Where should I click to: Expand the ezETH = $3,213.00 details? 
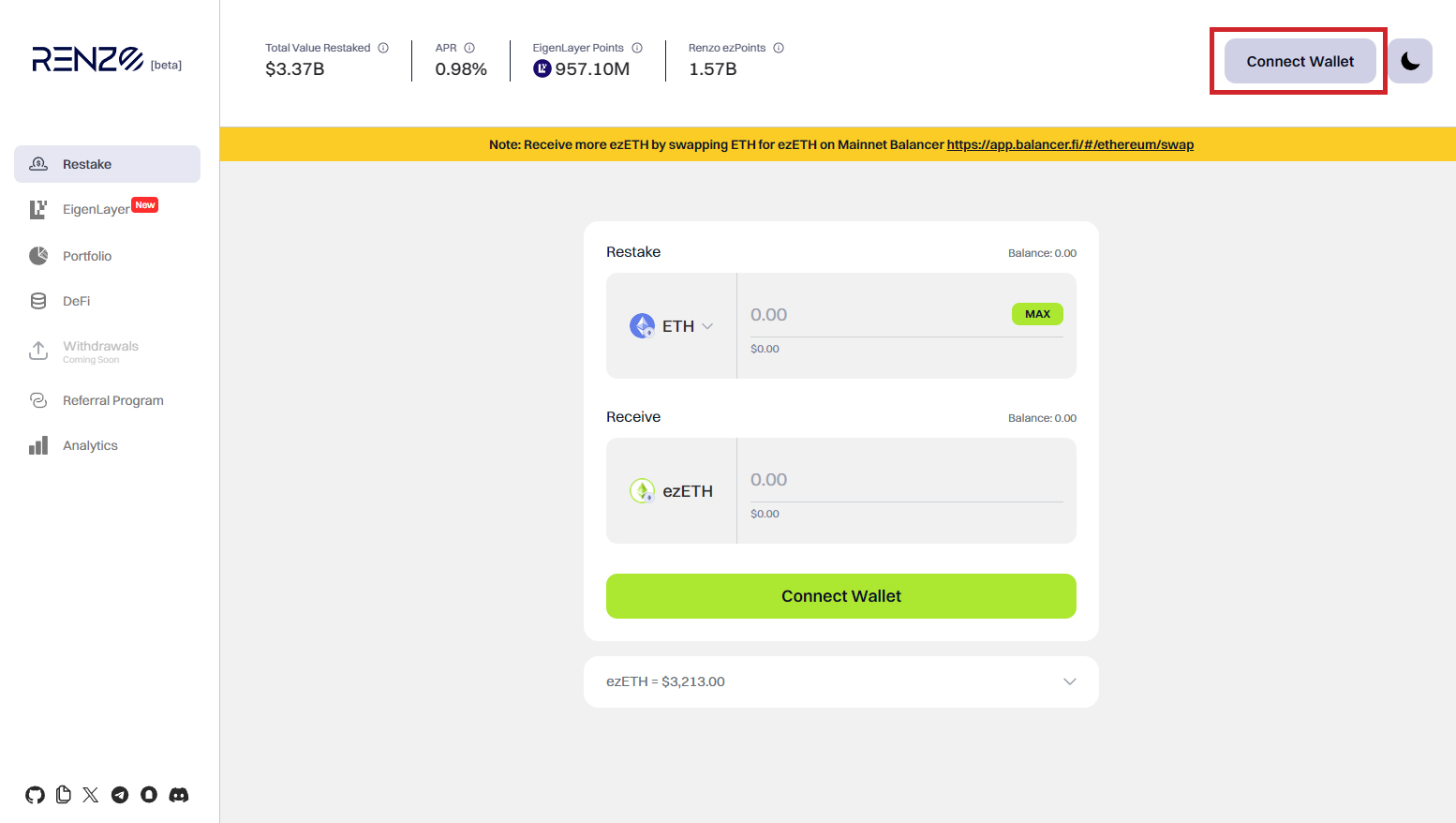pos(841,681)
